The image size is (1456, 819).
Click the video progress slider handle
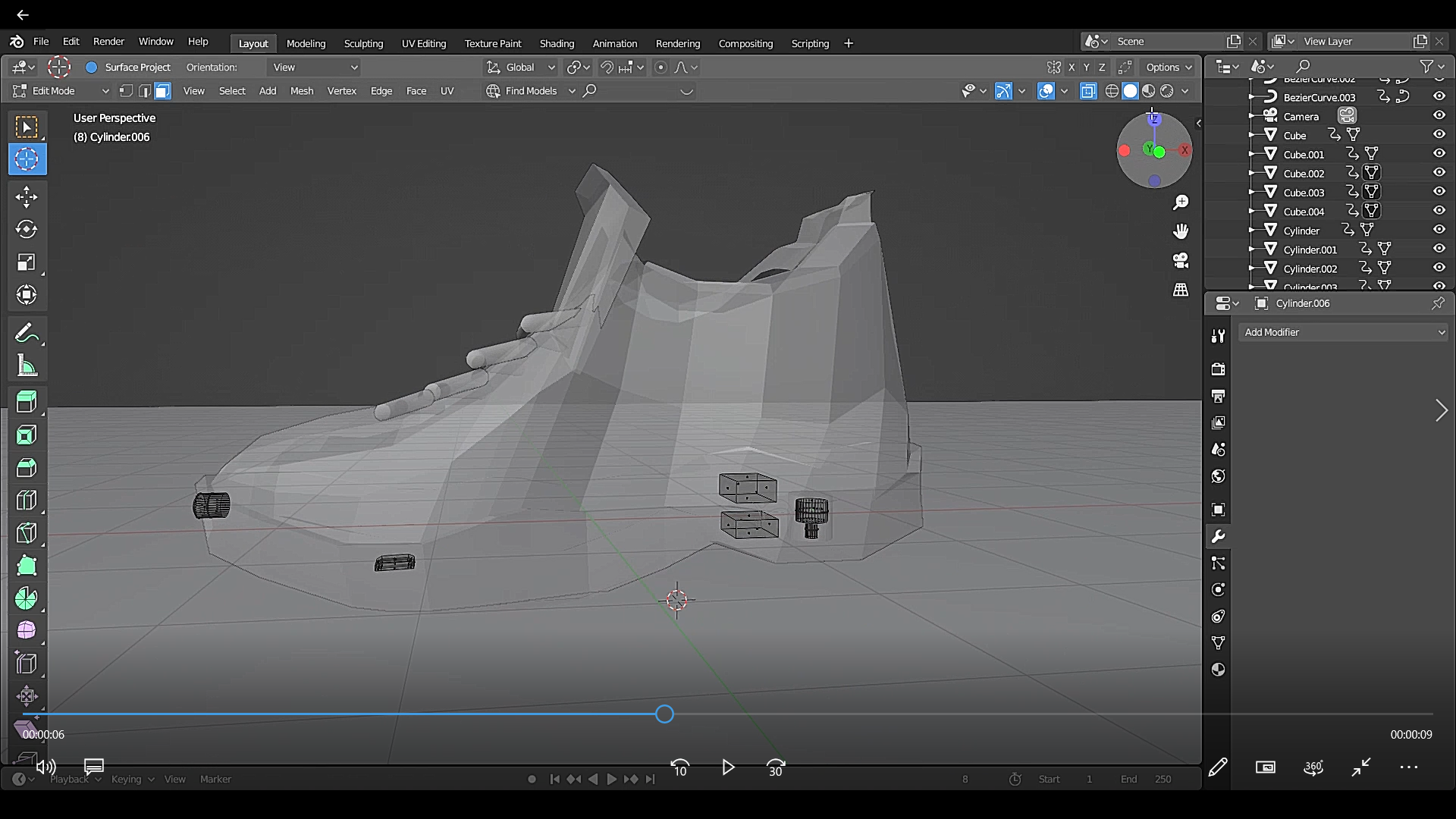coord(664,714)
